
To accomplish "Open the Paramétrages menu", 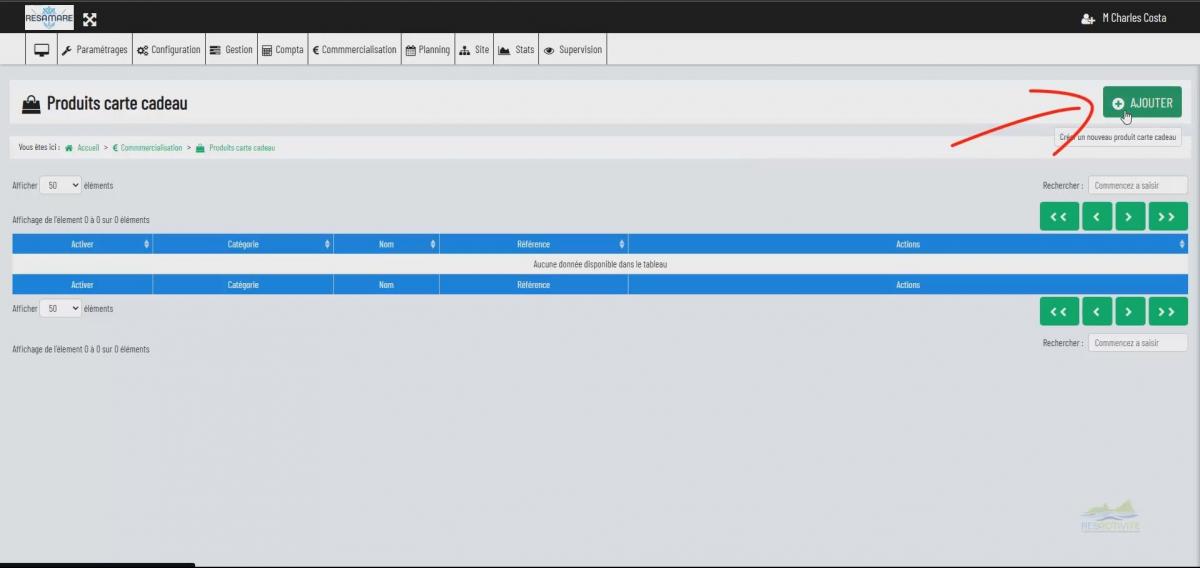I will (x=95, y=50).
